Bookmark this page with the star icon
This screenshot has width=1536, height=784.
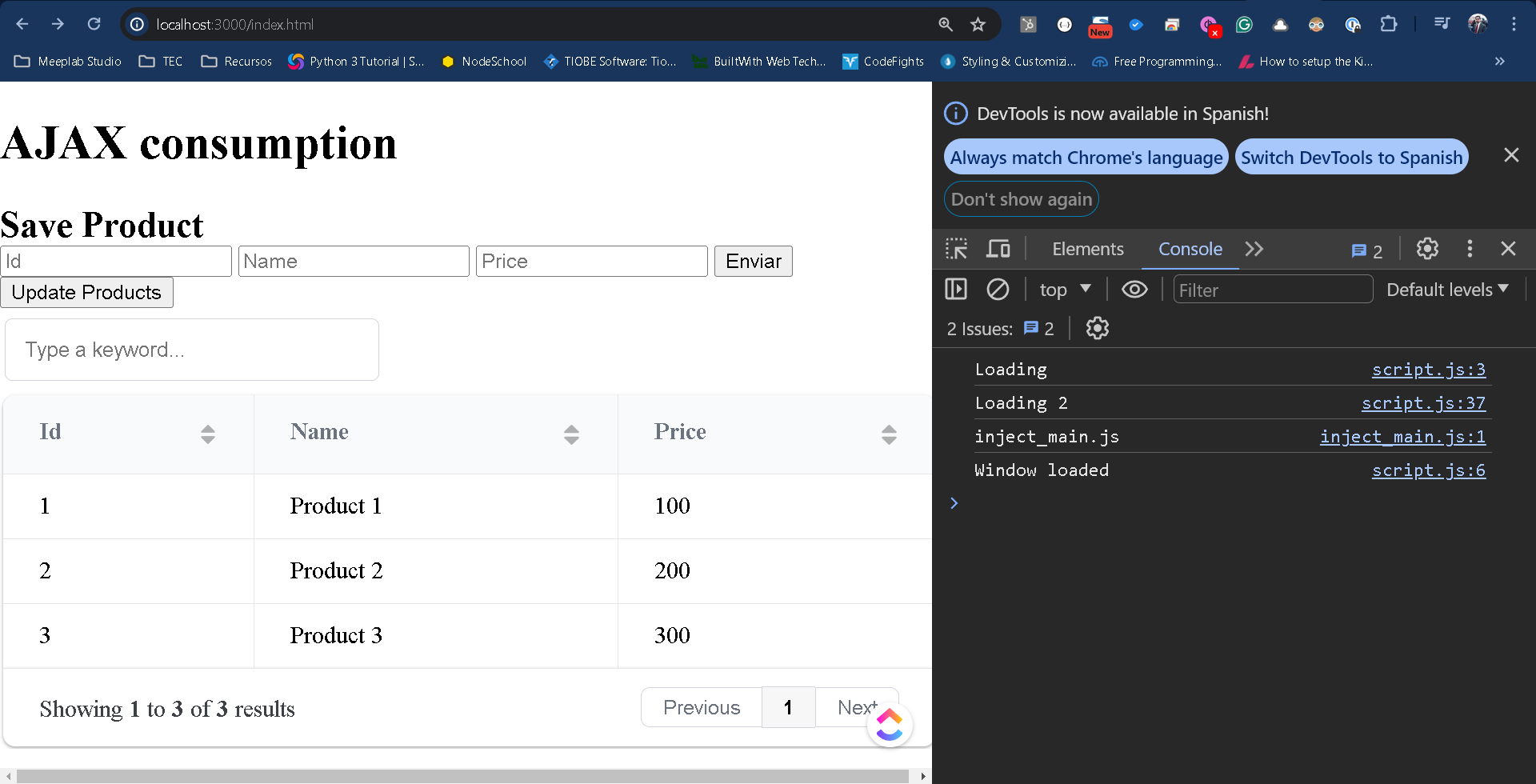[x=978, y=25]
